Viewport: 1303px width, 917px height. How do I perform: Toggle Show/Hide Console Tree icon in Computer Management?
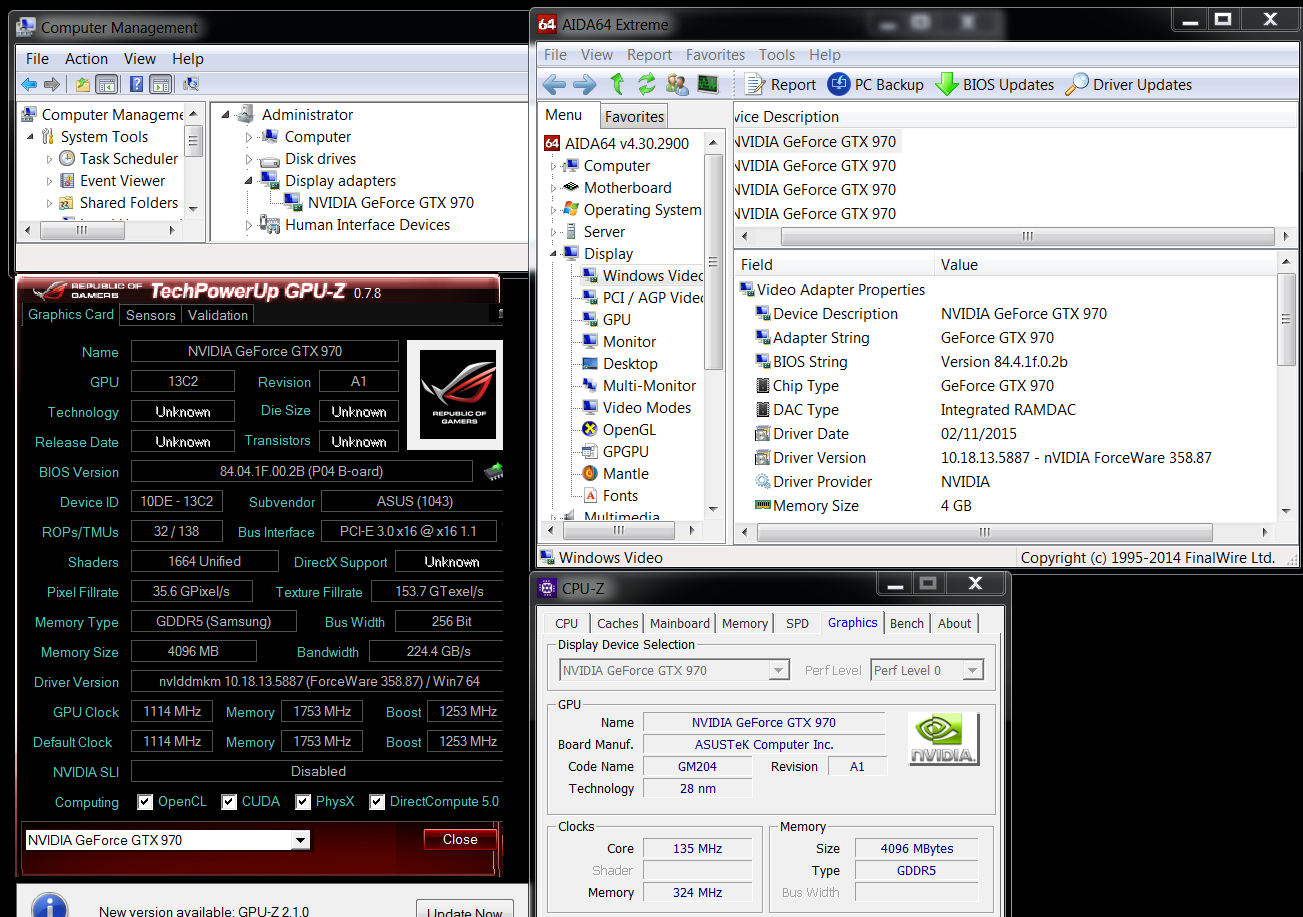[106, 85]
